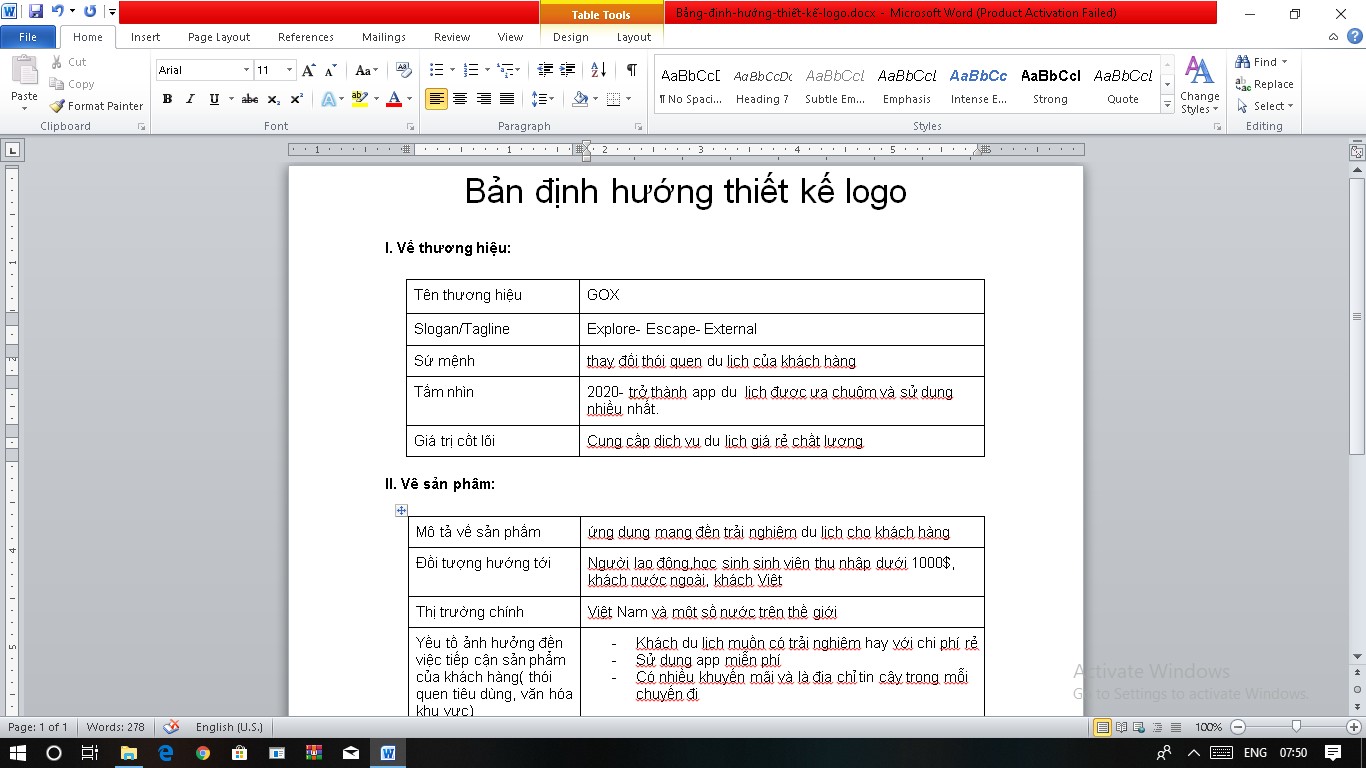The width and height of the screenshot is (1366, 768).
Task: Apply superscript formatting
Action: [297, 99]
